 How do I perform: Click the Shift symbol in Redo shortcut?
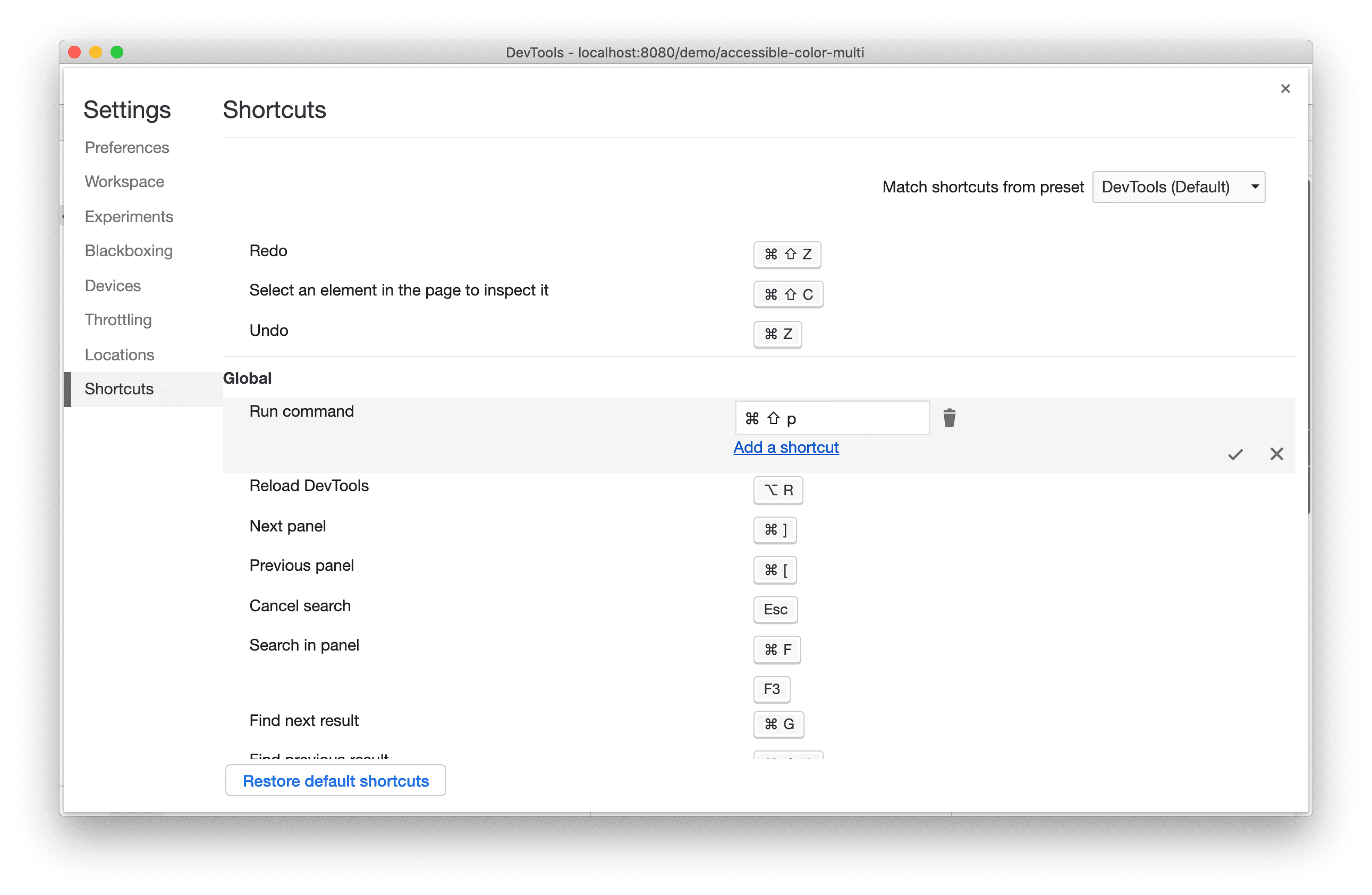(x=788, y=254)
